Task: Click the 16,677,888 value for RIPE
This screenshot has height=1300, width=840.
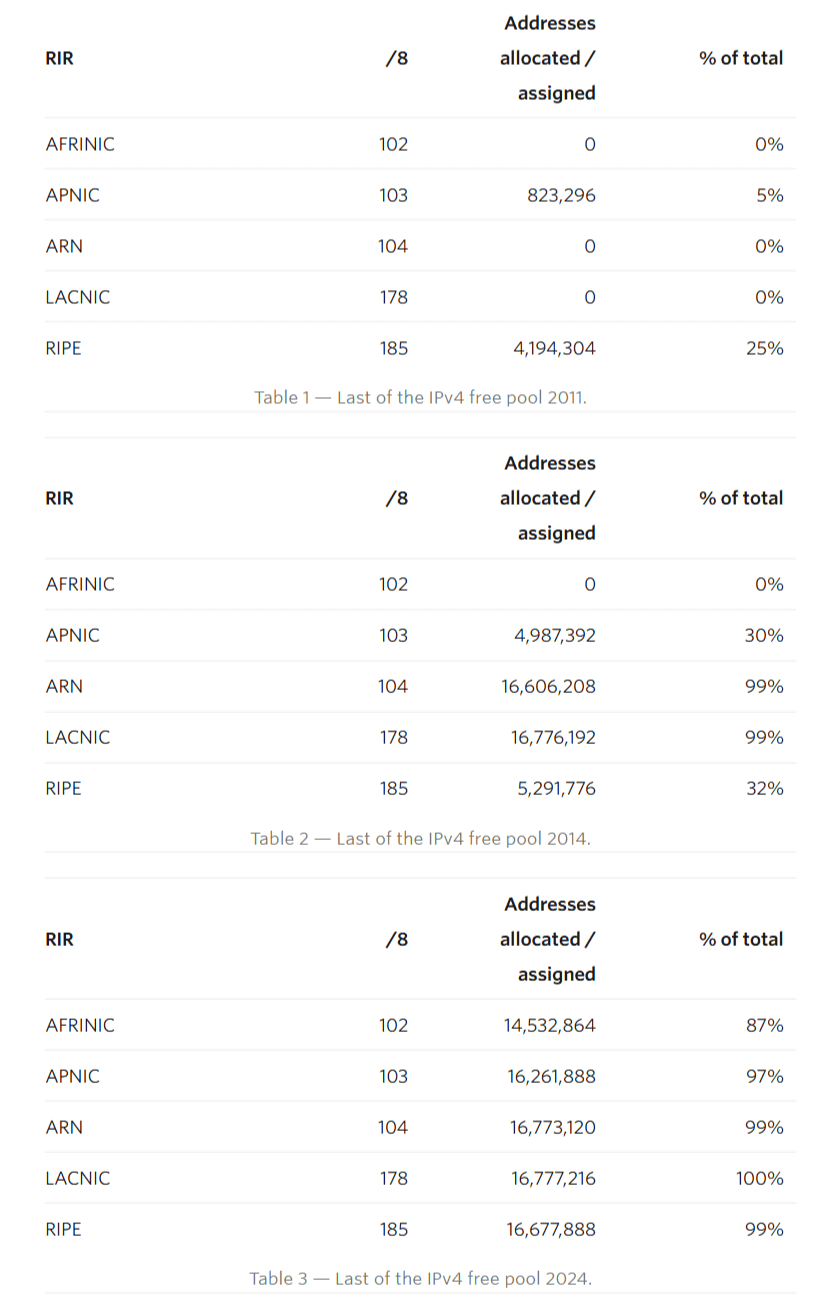Action: pos(551,1229)
